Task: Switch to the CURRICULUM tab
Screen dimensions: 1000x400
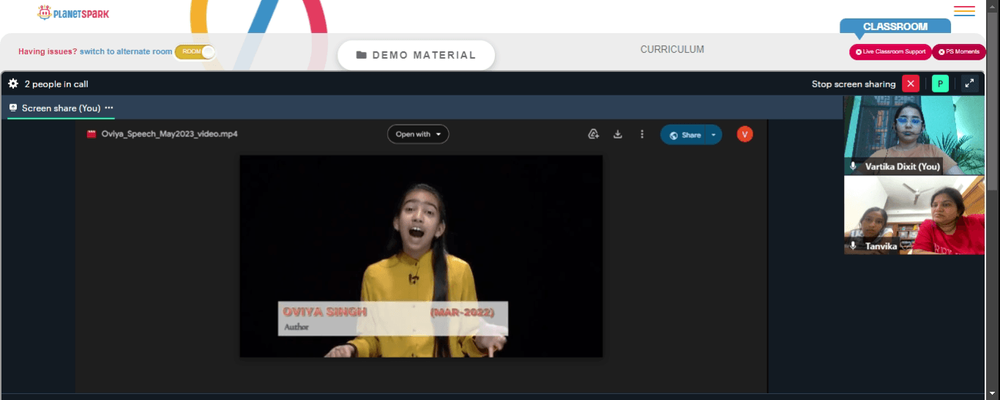Action: pyautogui.click(x=672, y=49)
